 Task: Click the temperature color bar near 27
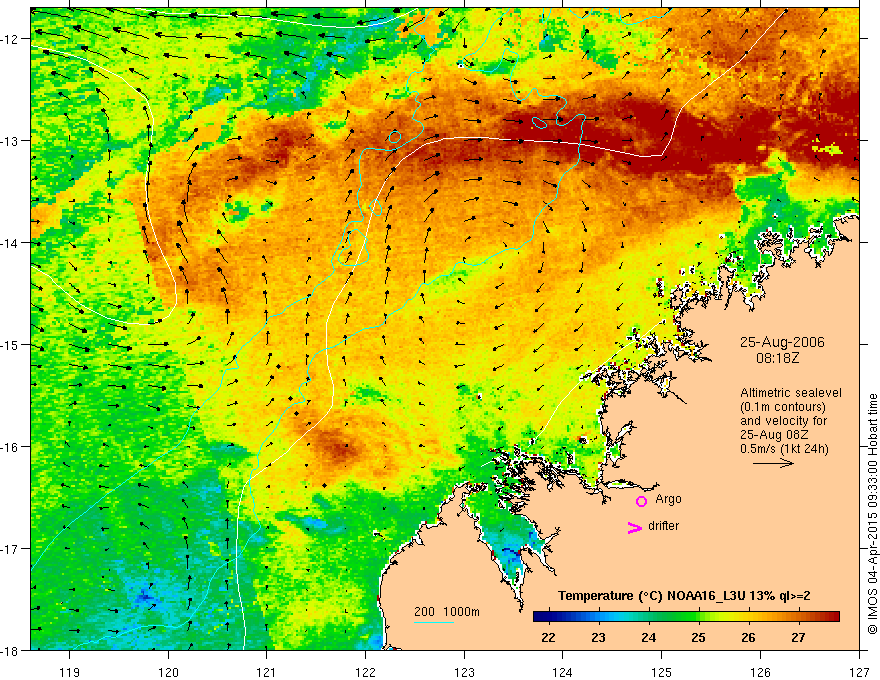(x=799, y=617)
